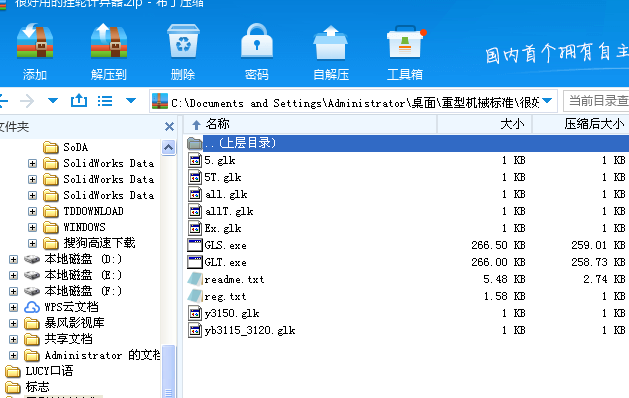Click the readme.txt file name

point(234,280)
